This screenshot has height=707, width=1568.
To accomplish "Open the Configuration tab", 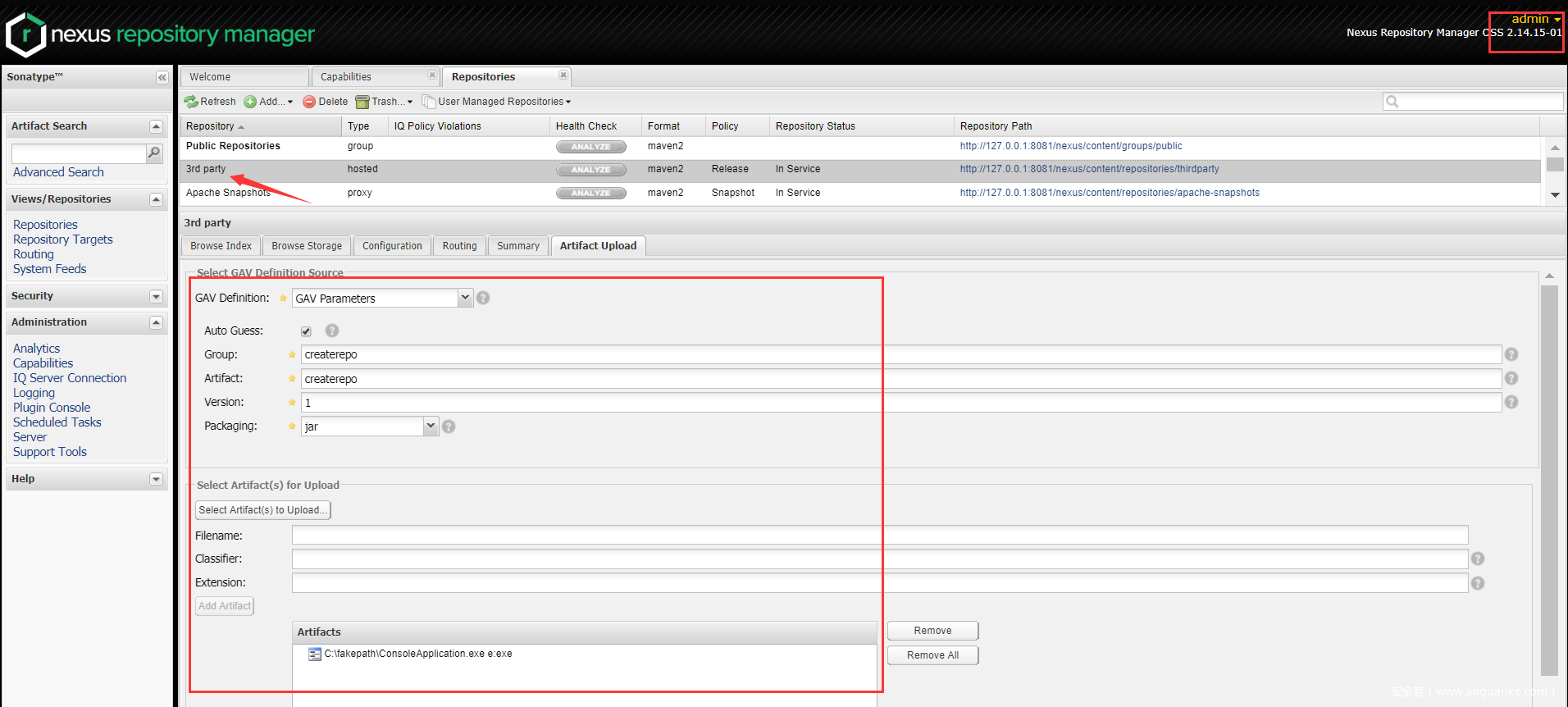I will pos(392,246).
